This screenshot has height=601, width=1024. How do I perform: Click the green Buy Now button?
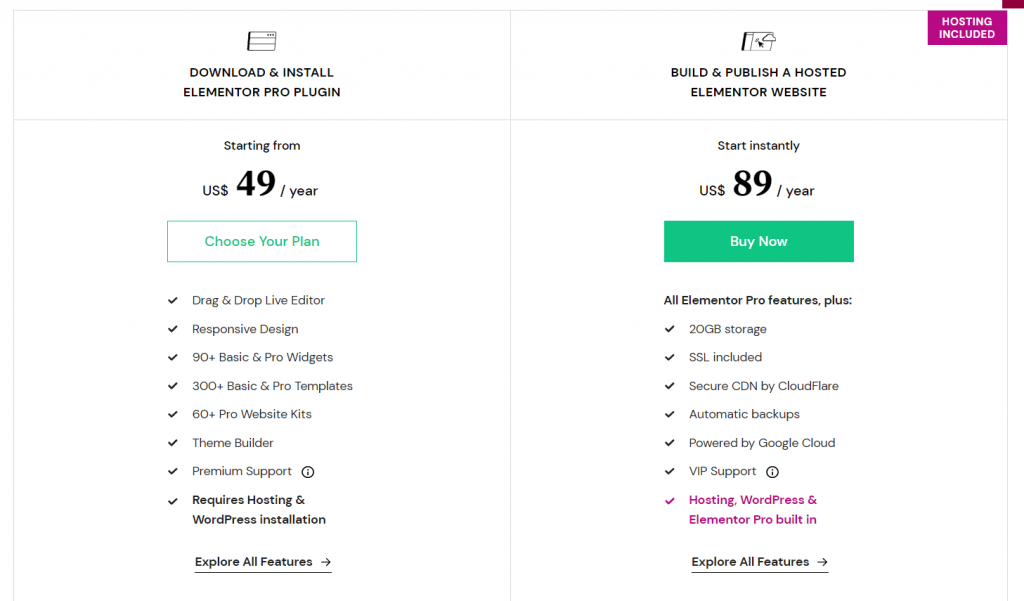tap(758, 241)
